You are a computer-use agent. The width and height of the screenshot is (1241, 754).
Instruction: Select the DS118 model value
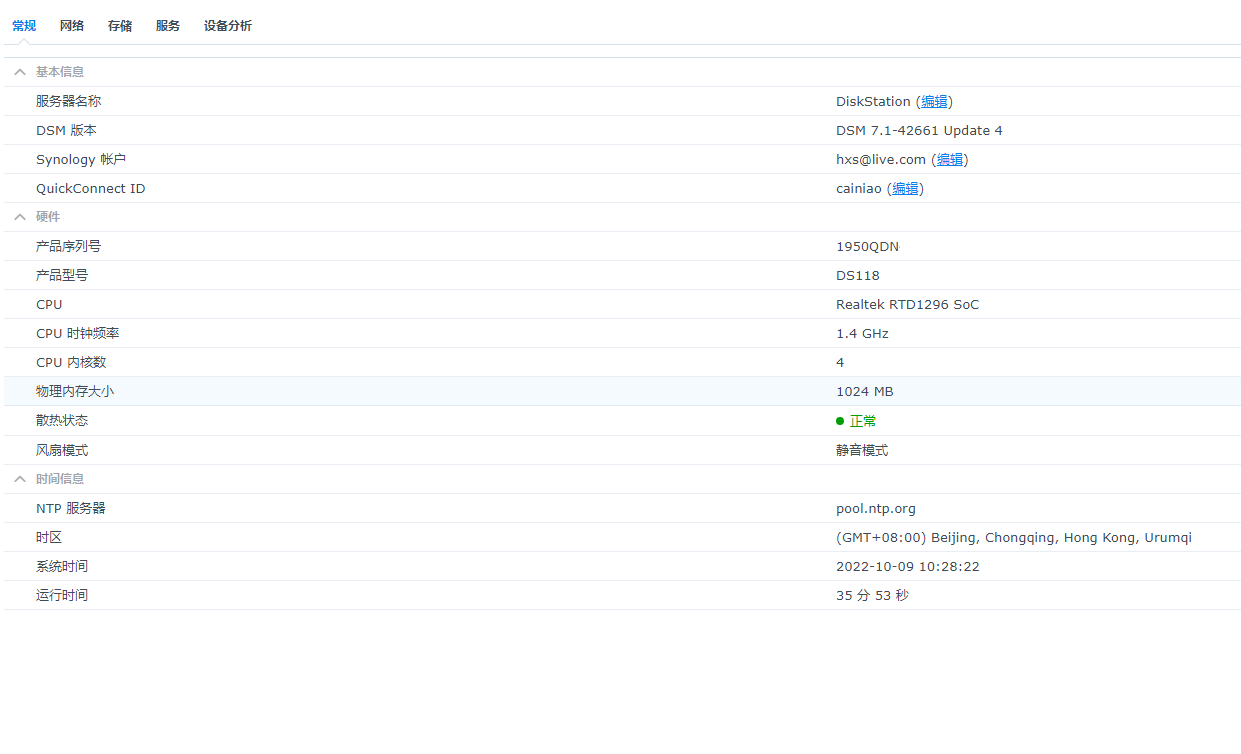tap(858, 275)
